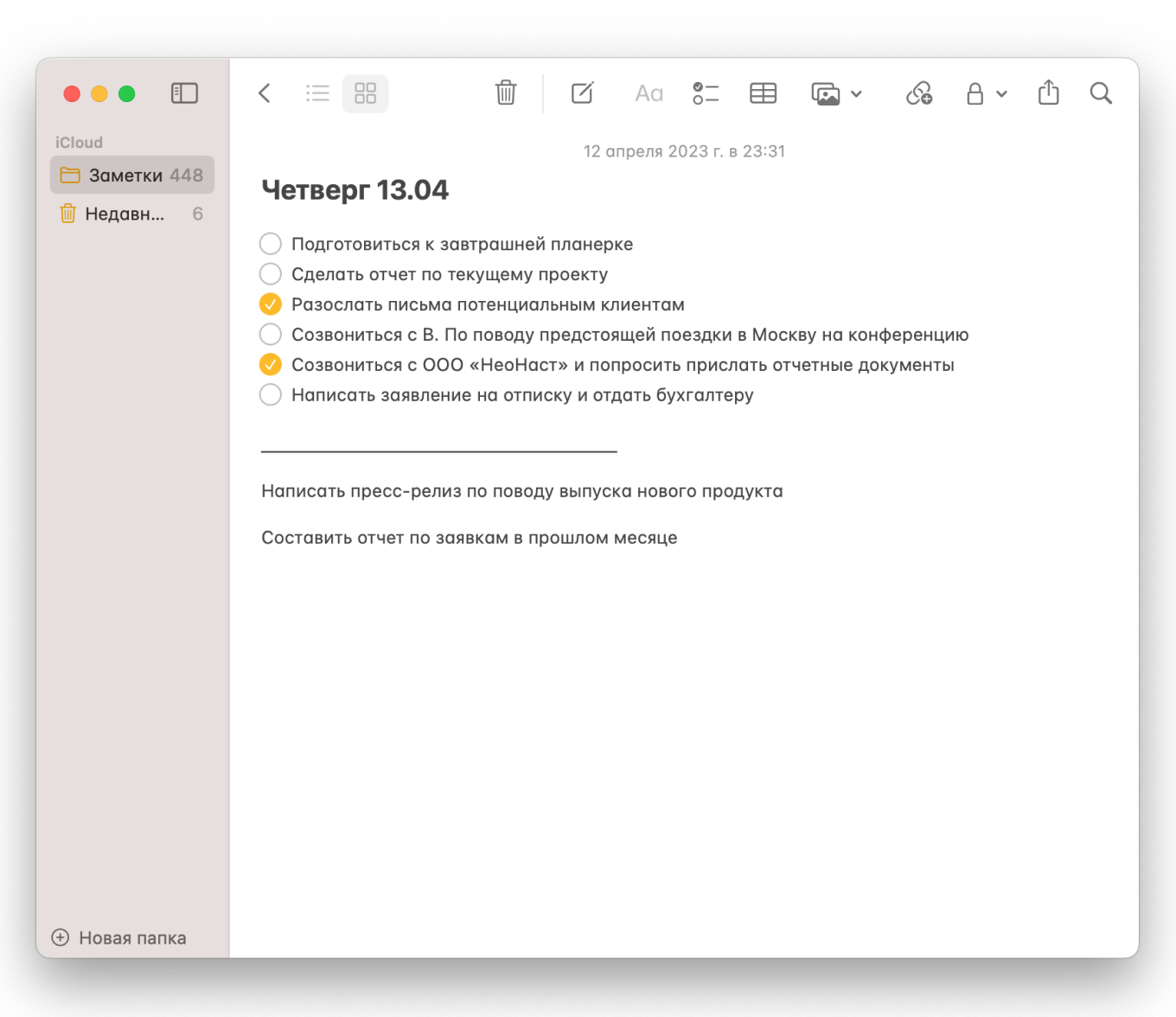
Task: Share the note via share icon
Action: (x=1048, y=93)
